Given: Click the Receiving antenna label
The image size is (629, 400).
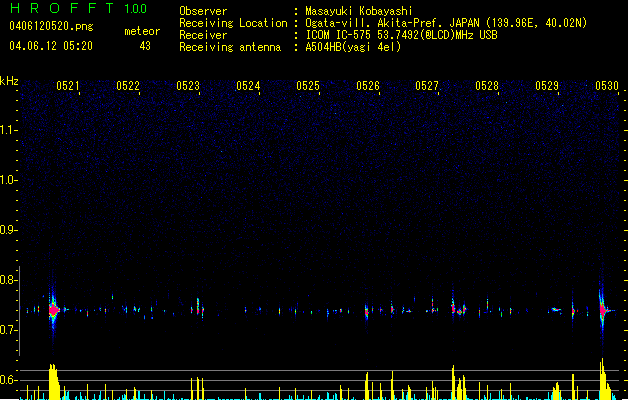Looking at the screenshot, I should [x=230, y=47].
